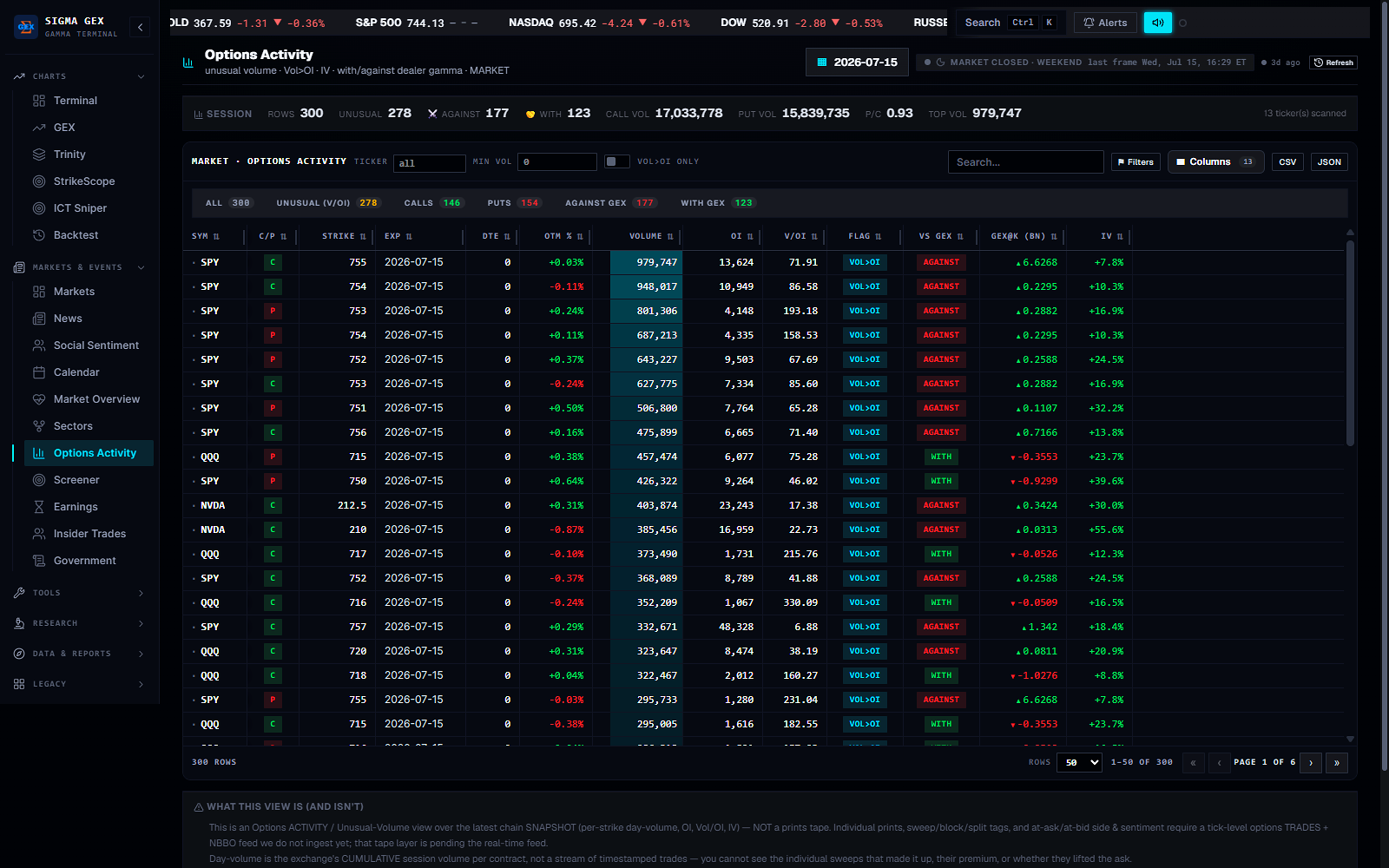Open Sectors sidebar icon
Image resolution: width=1389 pixels, height=868 pixels.
click(x=39, y=426)
